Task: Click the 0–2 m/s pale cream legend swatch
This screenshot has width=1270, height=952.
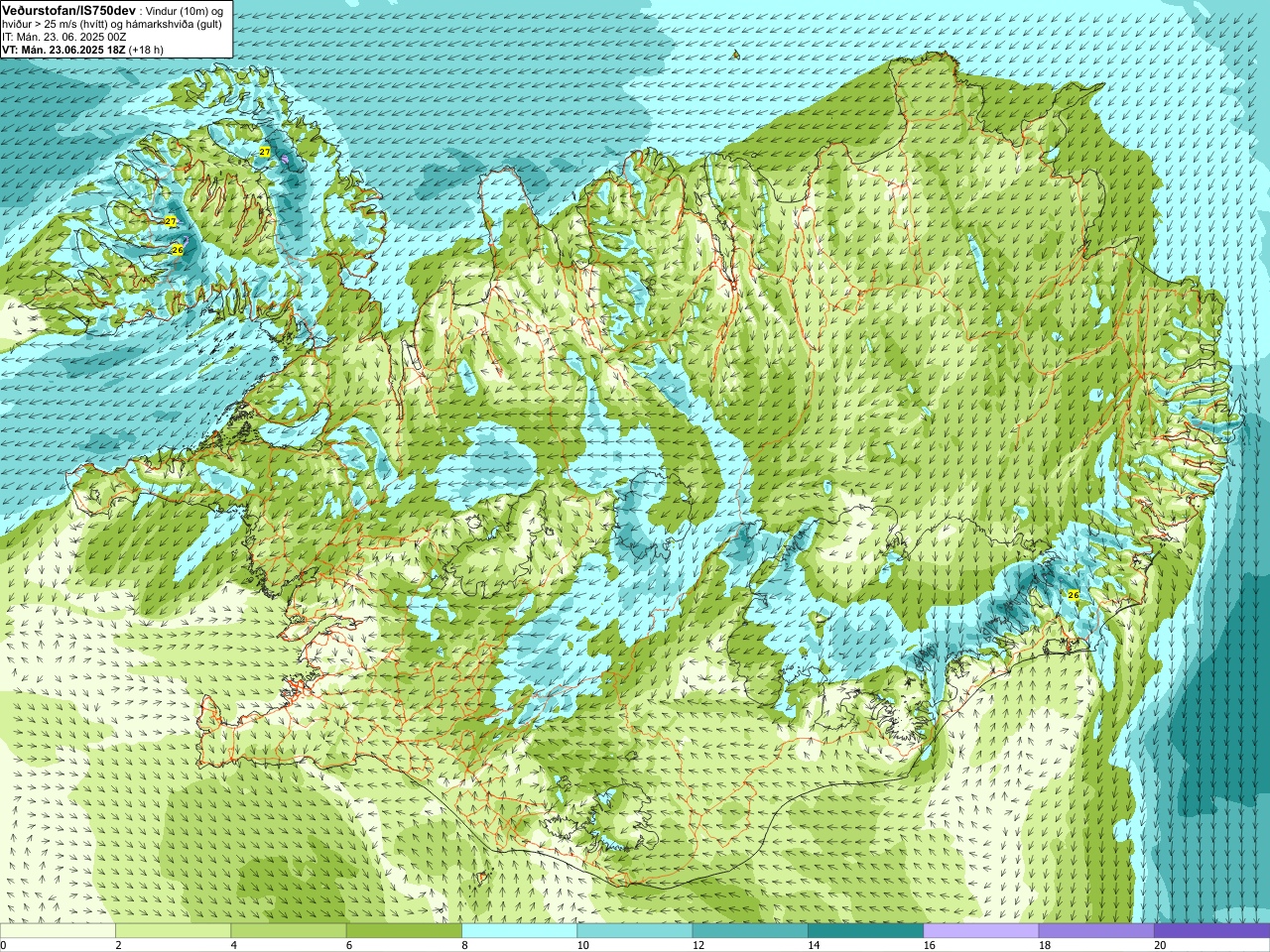Action: click(58, 931)
